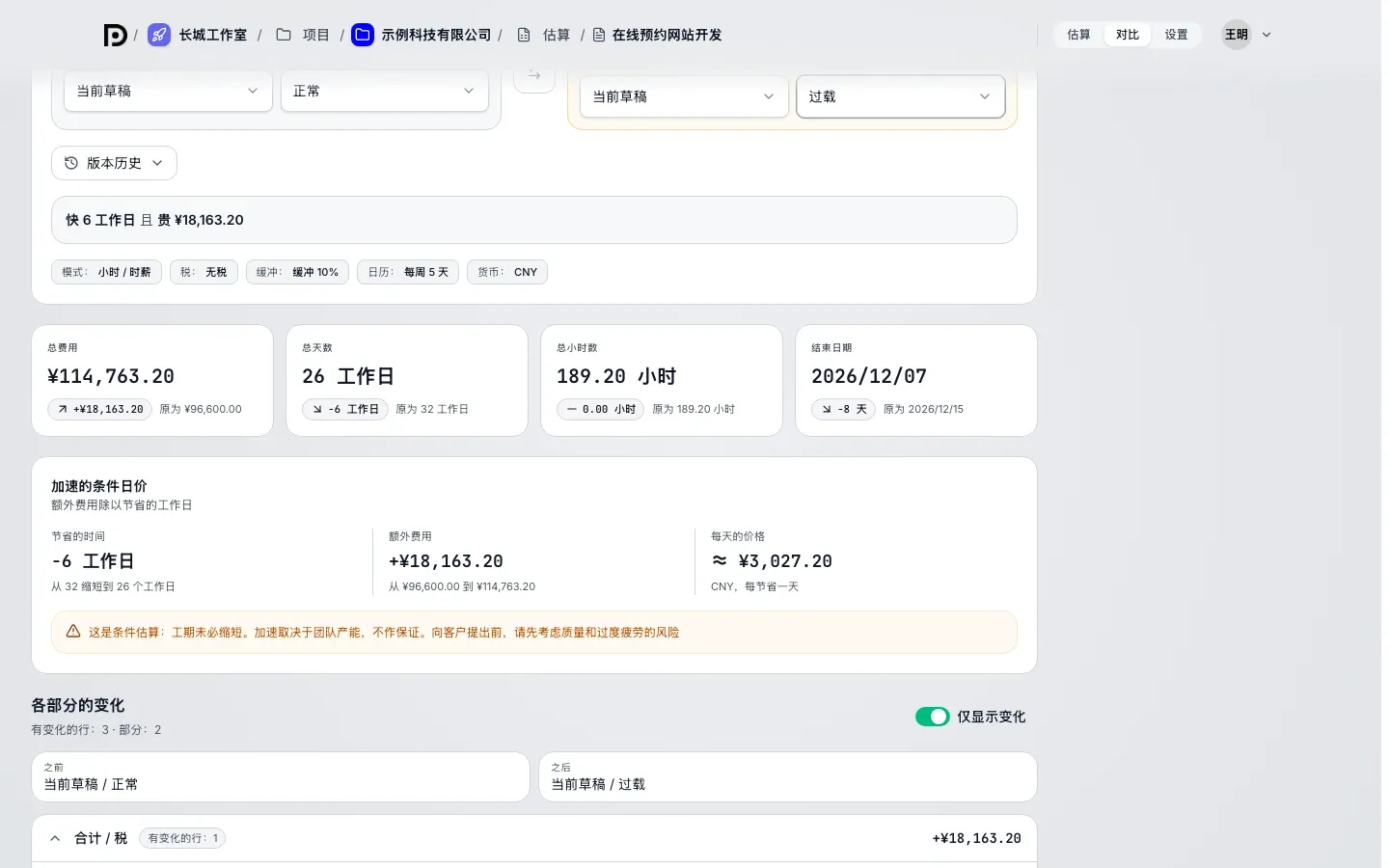
Task: Open the 正常 scenario dropdown
Action: pyautogui.click(x=384, y=91)
